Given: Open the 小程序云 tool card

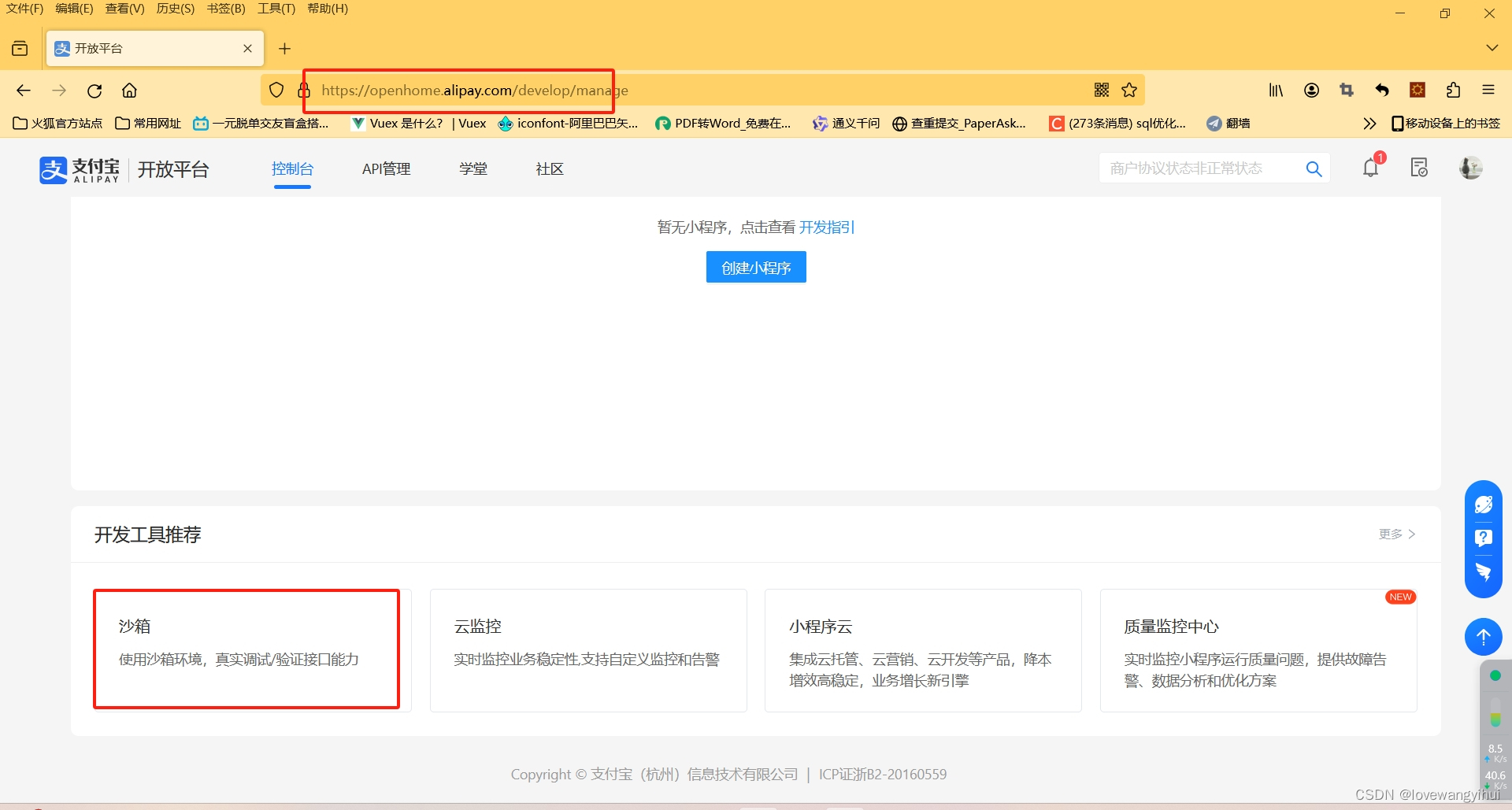Looking at the screenshot, I should coord(923,650).
